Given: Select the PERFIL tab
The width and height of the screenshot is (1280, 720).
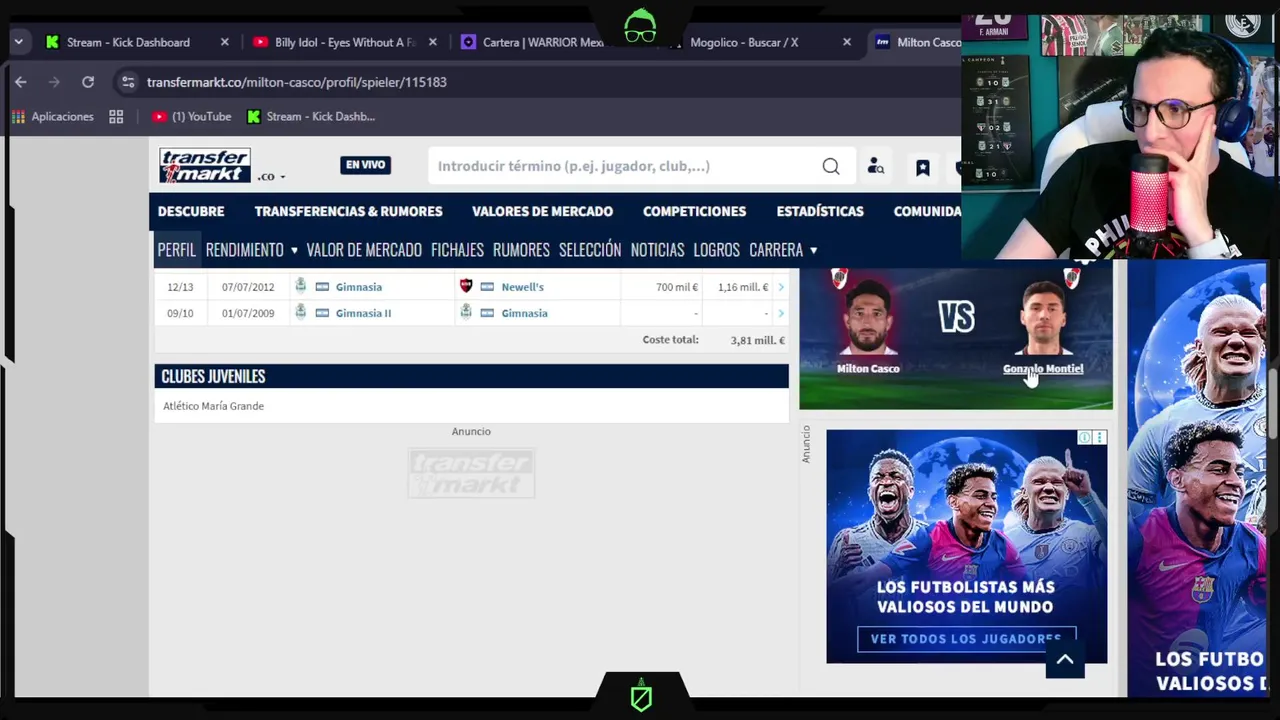Looking at the screenshot, I should click(x=177, y=250).
